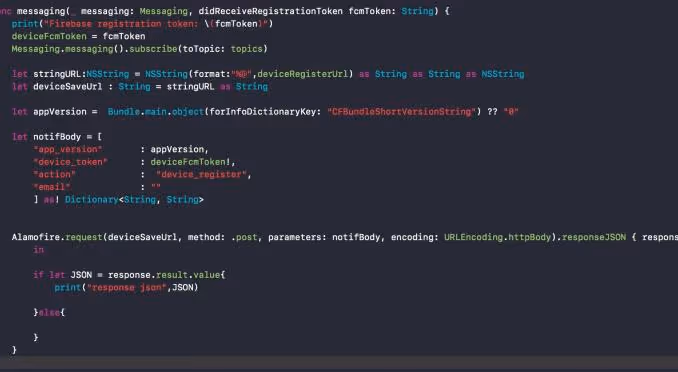Click the format: label in NSString initializer
678x372 pixels.
(x=212, y=74)
